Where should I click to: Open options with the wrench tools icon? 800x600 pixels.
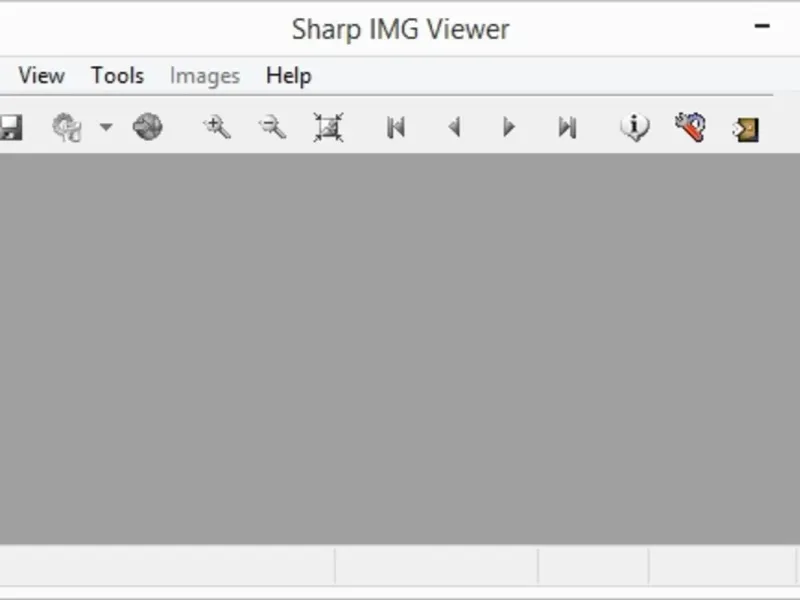pos(690,127)
